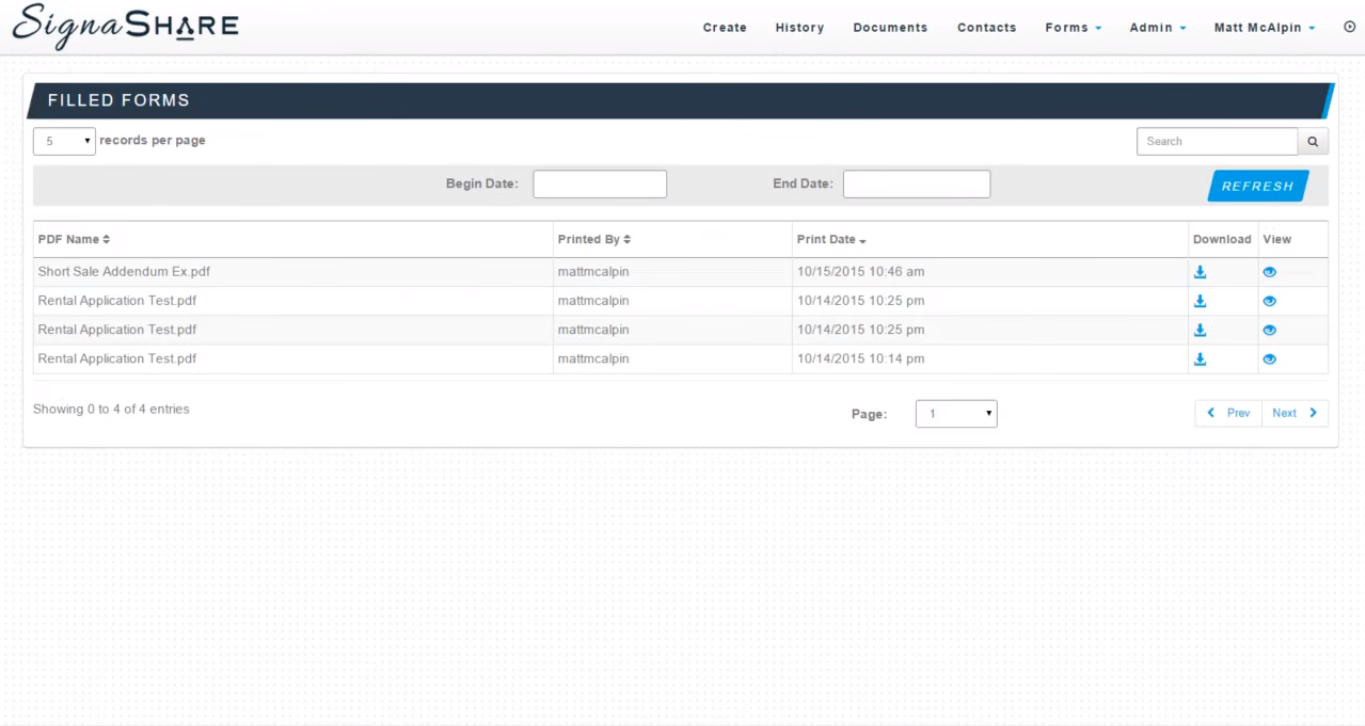Open the records per page dropdown
The width and height of the screenshot is (1365, 726).
[64, 141]
